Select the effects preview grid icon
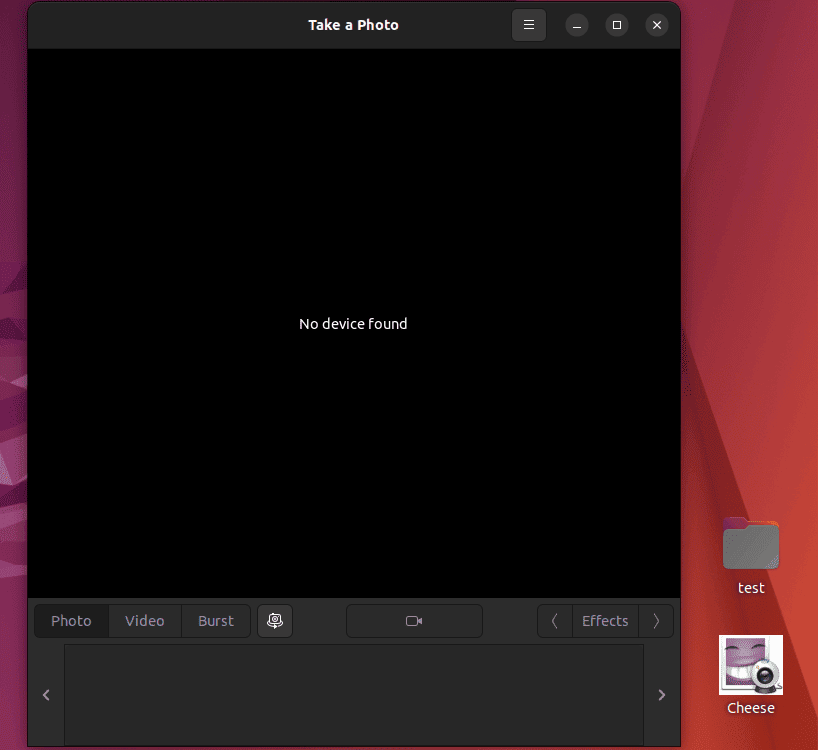Screen dimensions: 818x750 point(275,621)
